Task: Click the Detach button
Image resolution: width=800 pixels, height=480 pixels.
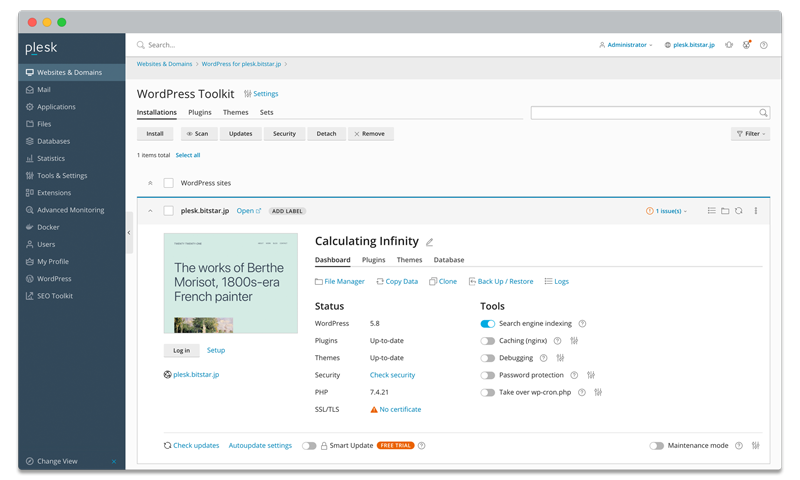Action: 327,134
